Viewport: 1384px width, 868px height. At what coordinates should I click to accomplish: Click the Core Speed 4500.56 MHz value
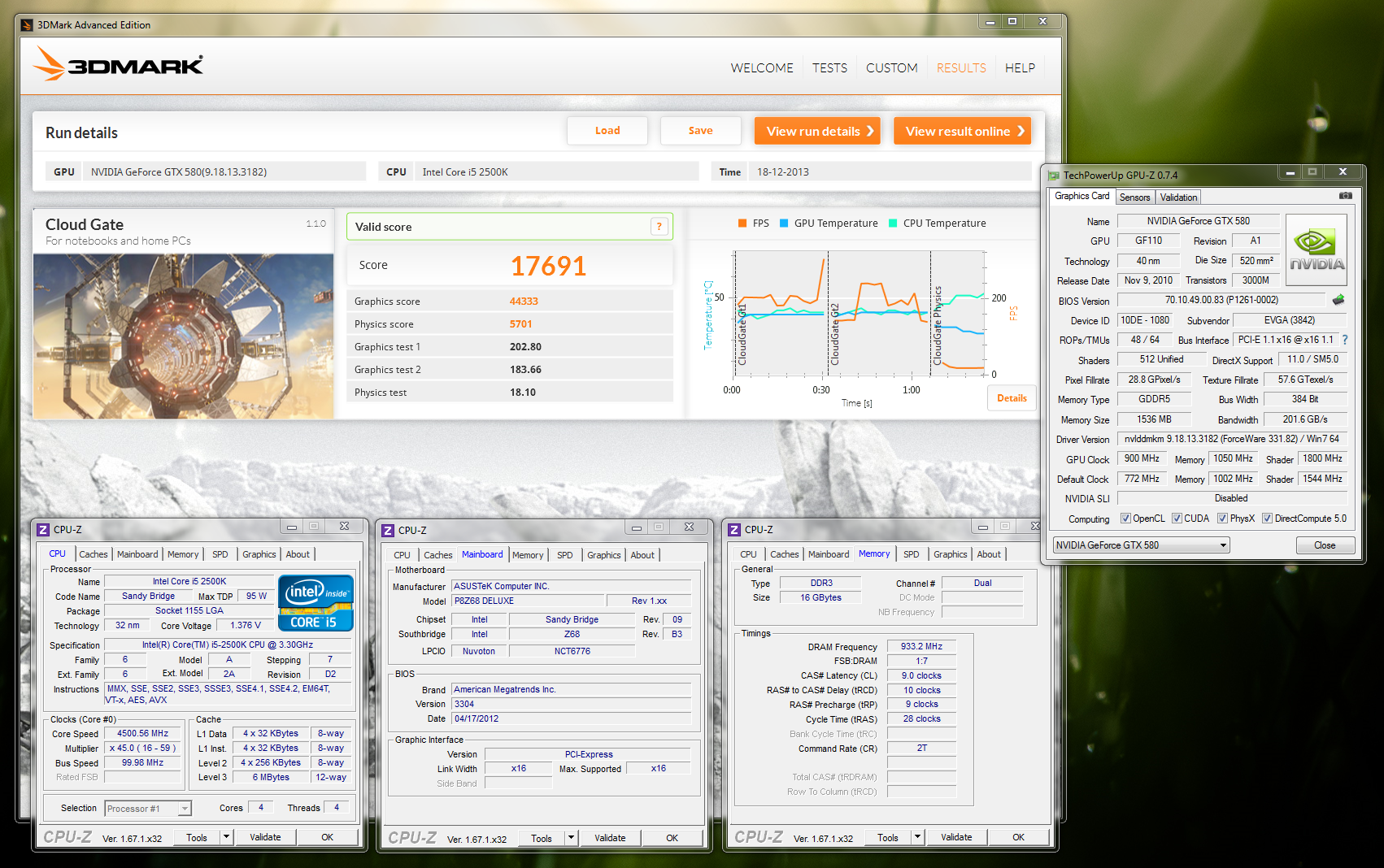tap(143, 734)
